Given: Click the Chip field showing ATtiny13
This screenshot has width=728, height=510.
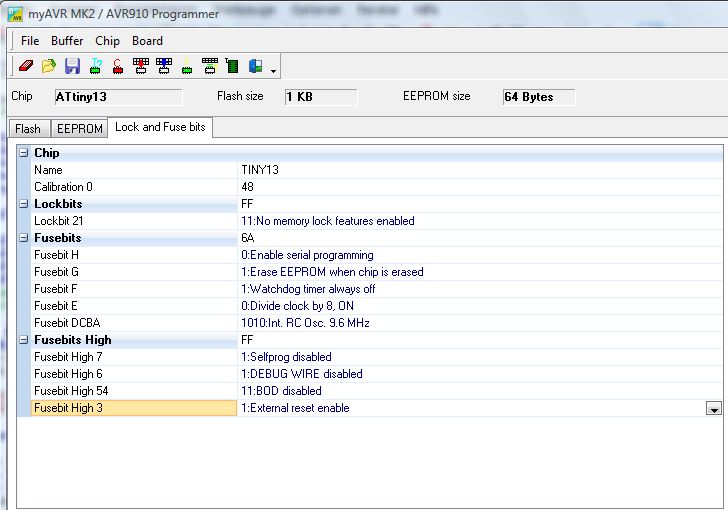Looking at the screenshot, I should [118, 97].
